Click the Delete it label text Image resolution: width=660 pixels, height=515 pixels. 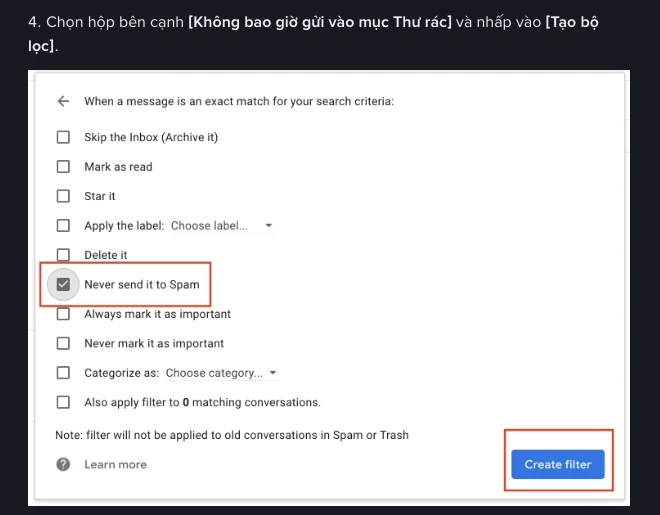pyautogui.click(x=106, y=255)
